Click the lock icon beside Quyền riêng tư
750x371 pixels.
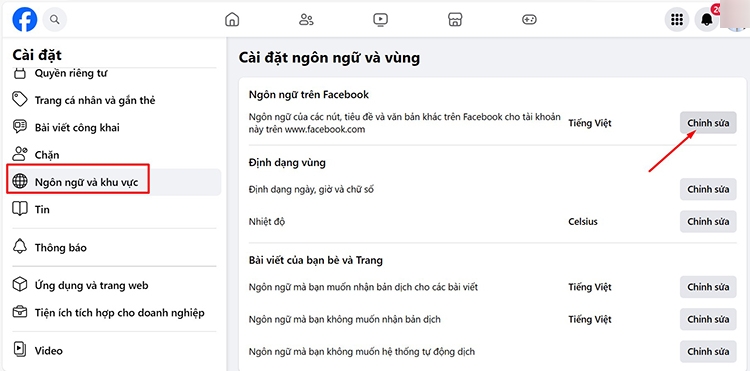pos(19,74)
